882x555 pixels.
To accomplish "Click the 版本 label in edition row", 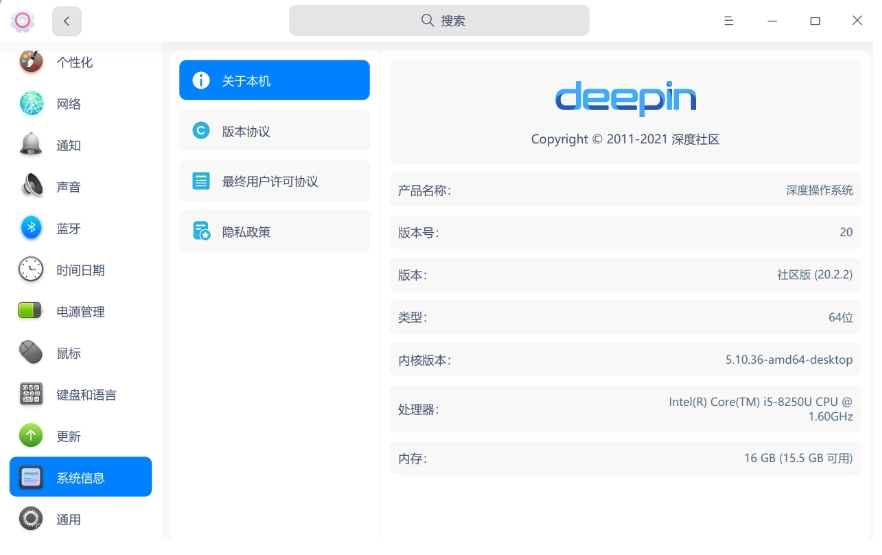I will tap(412, 275).
